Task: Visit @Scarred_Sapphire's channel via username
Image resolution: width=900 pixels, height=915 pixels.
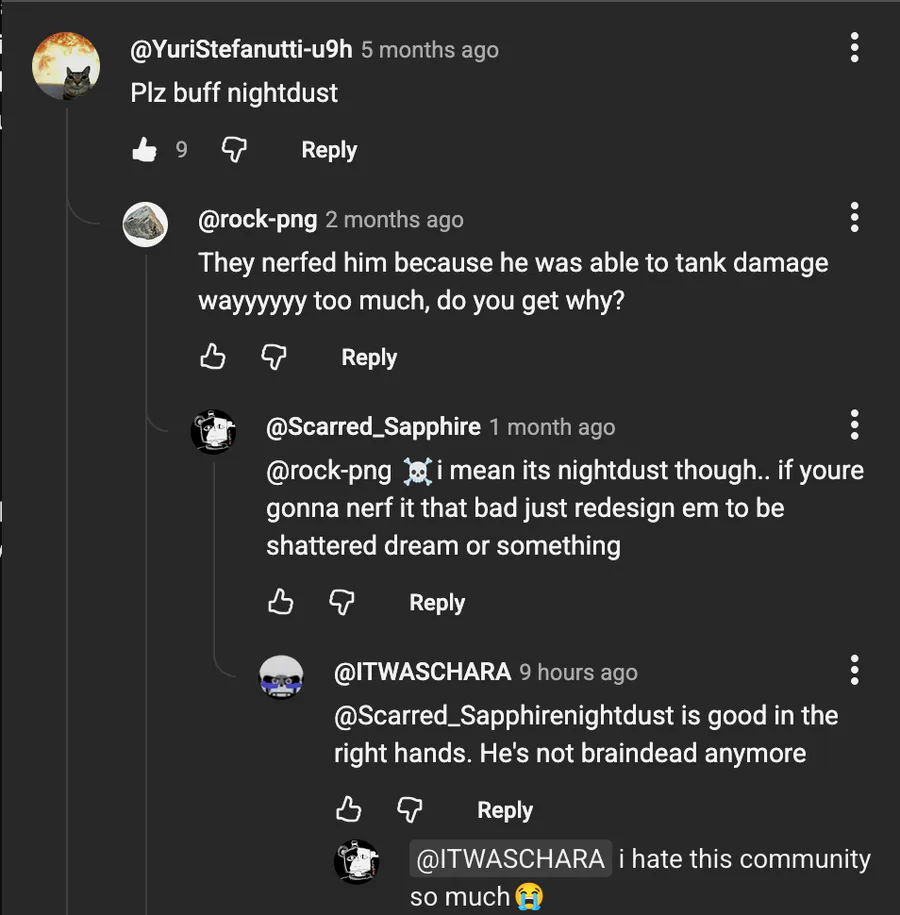Action: (373, 427)
